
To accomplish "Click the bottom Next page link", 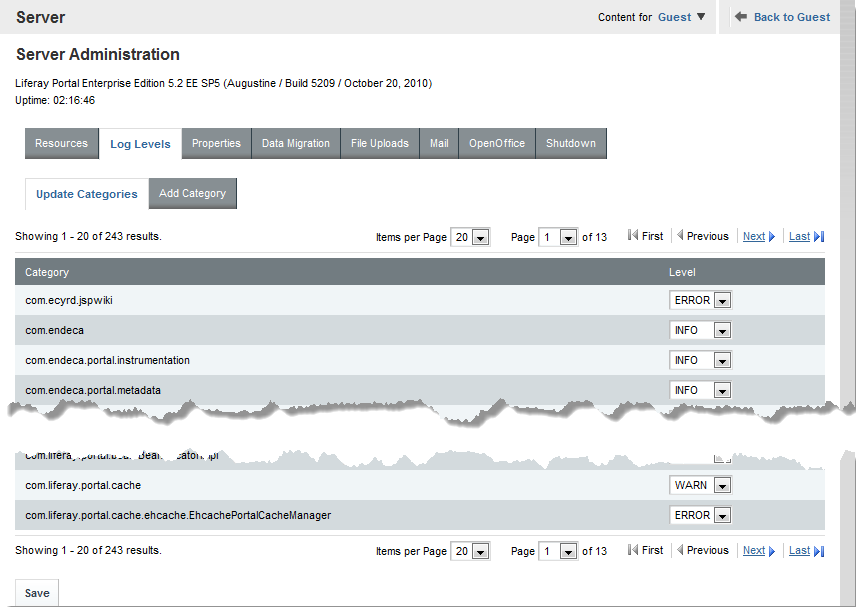I will (753, 550).
